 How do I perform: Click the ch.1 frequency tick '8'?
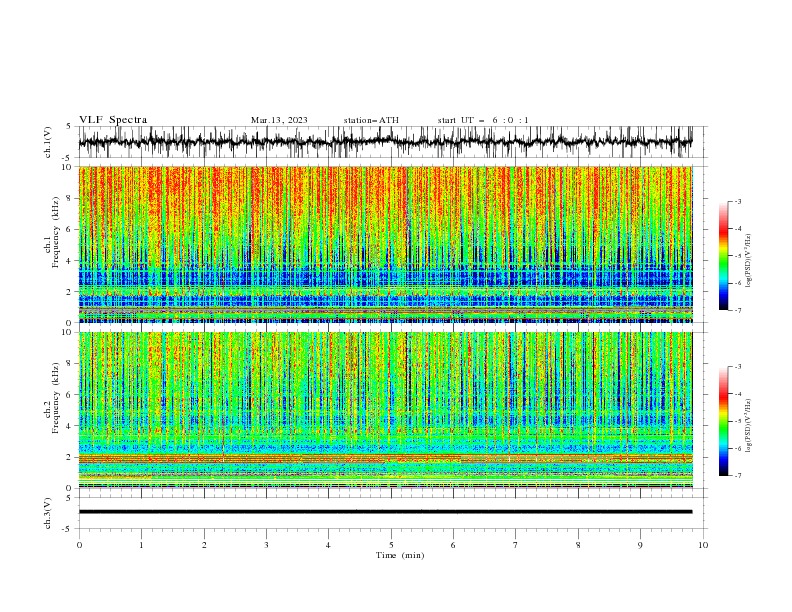(x=70, y=198)
